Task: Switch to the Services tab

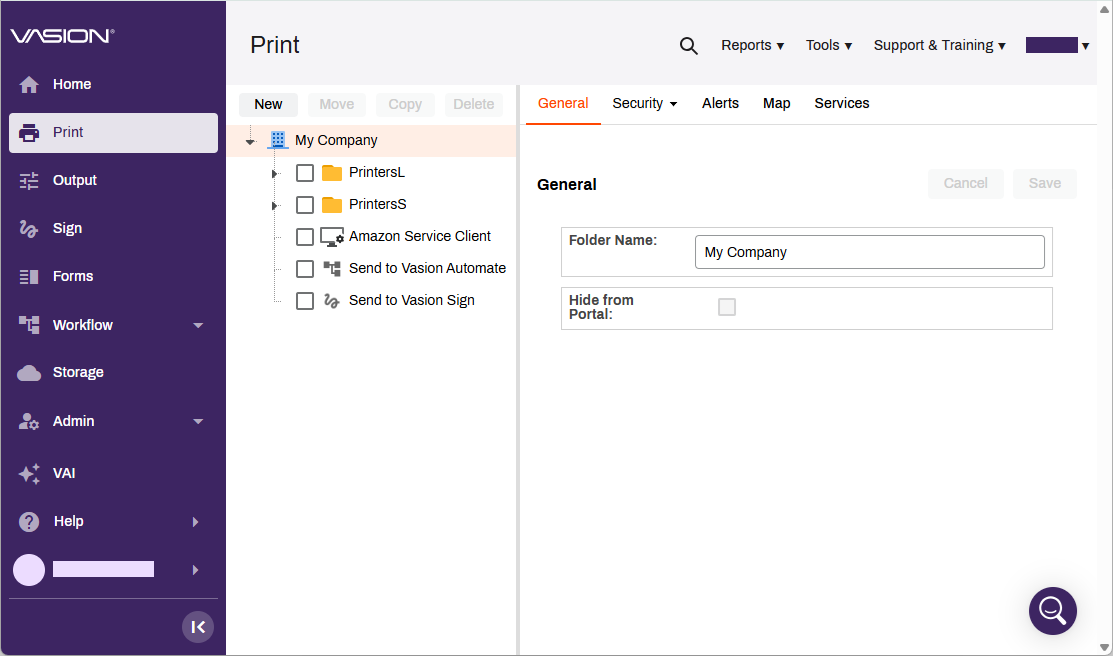Action: [x=842, y=104]
